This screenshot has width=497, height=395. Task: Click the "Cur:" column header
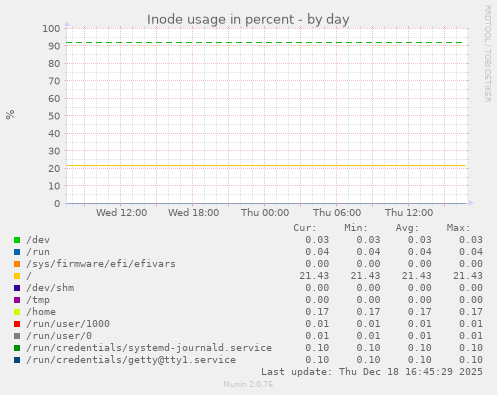(x=305, y=228)
